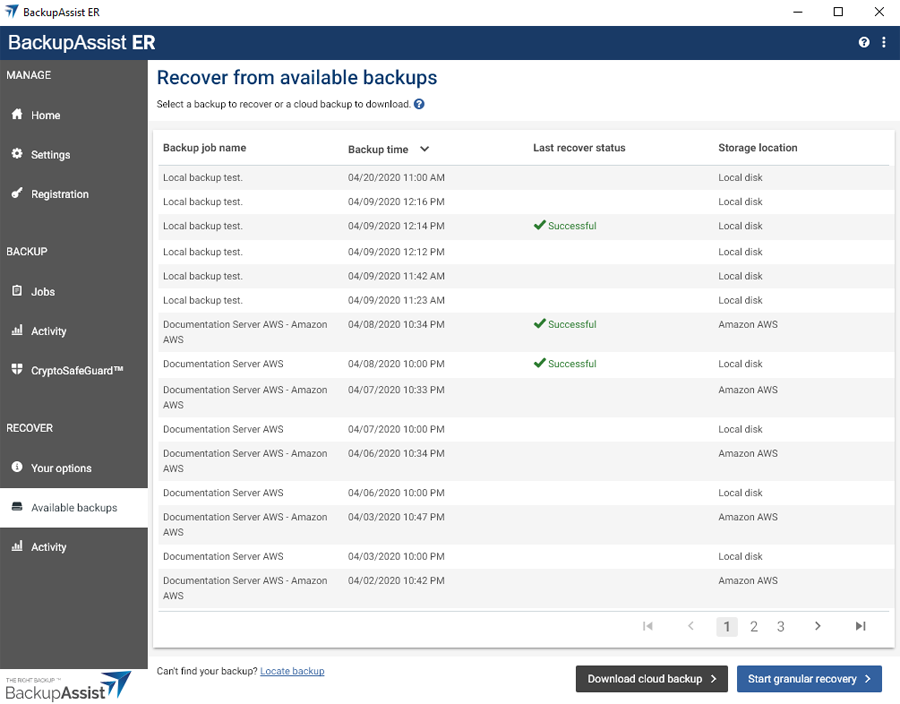Screen dimensions: 900x704
Task: Open CryptoSafeGuard in sidebar
Action: [73, 370]
